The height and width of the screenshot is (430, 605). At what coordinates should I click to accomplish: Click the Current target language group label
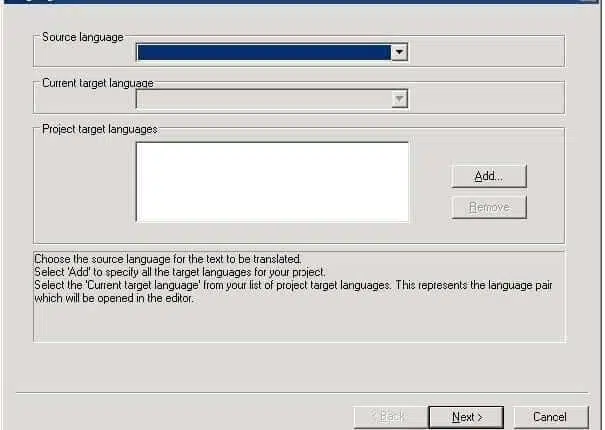98,83
